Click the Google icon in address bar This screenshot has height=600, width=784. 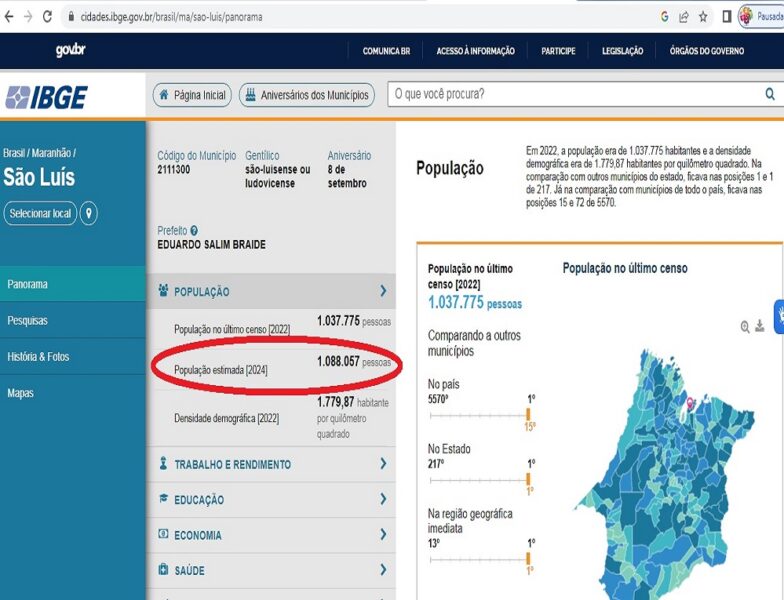[664, 16]
